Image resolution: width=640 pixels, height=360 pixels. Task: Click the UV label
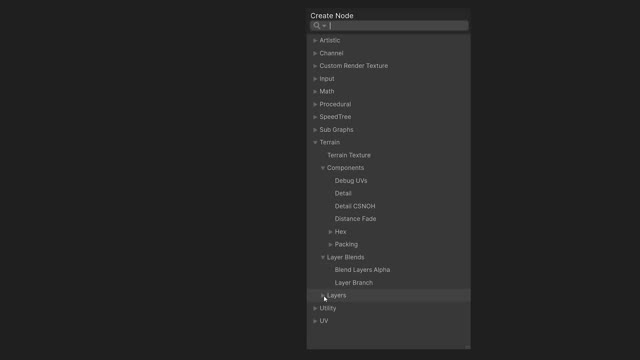(x=324, y=321)
